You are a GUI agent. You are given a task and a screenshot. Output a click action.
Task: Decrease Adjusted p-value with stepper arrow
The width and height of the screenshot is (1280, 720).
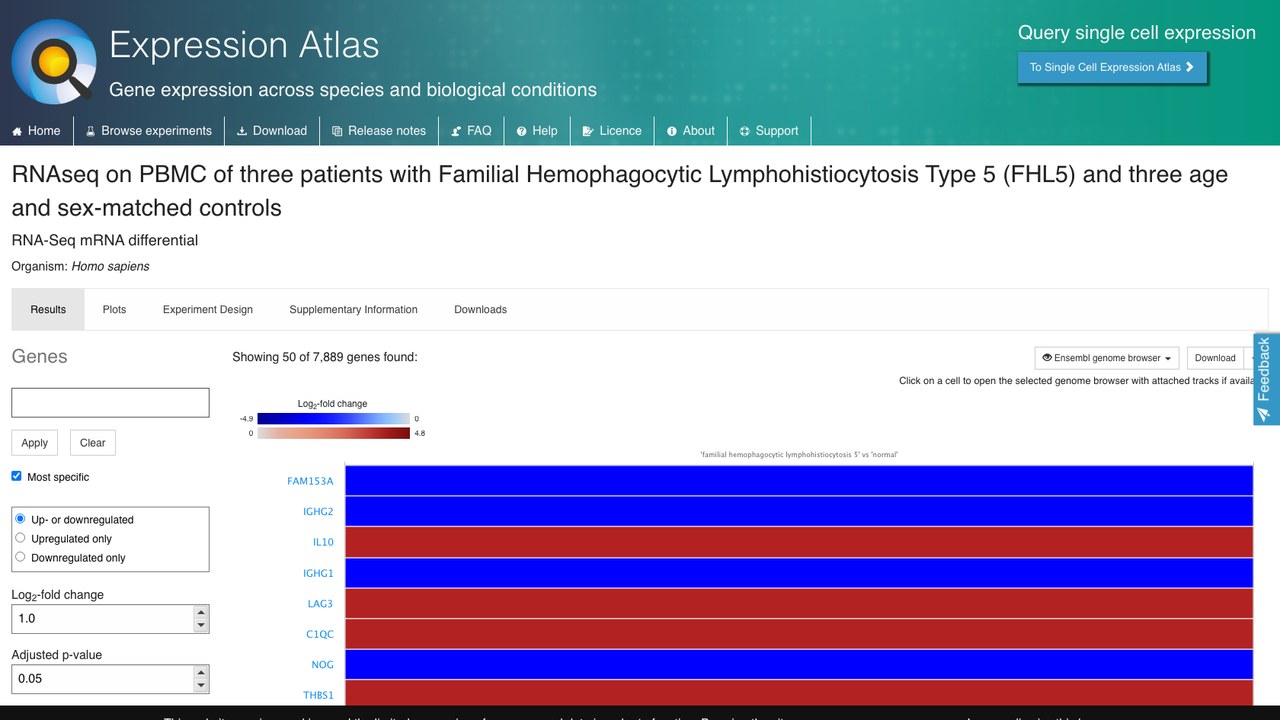[x=201, y=685]
